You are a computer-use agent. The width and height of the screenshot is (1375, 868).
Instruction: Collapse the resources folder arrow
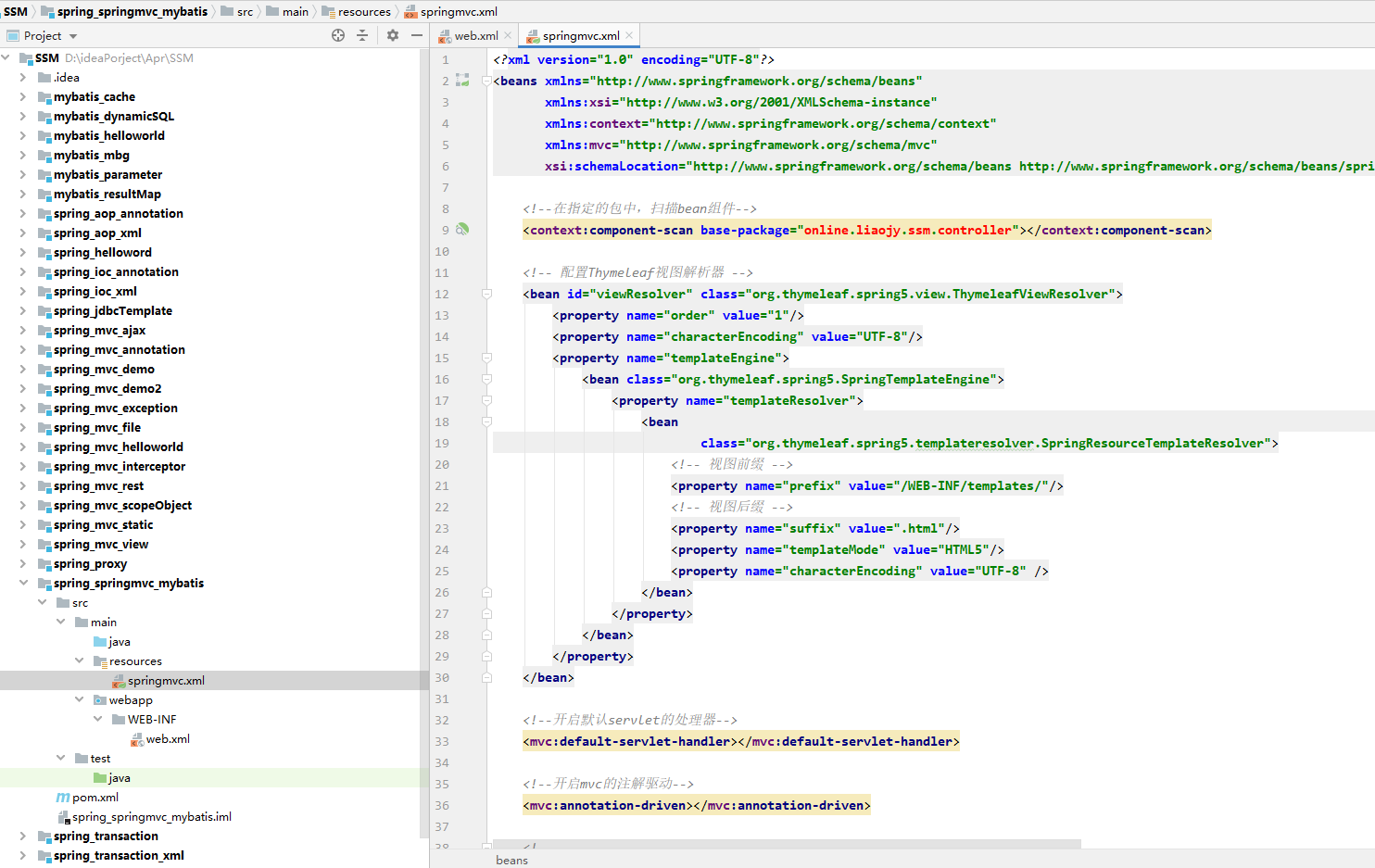tap(79, 660)
